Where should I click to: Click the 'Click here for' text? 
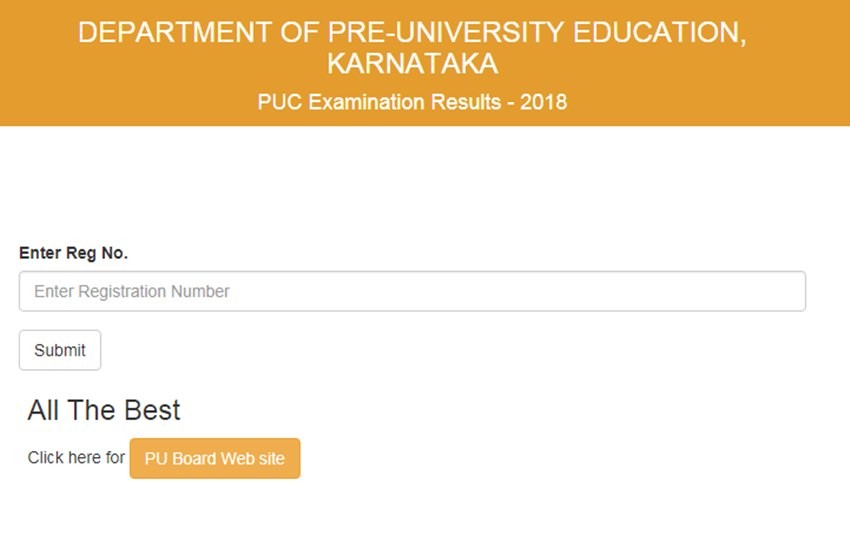tap(76, 458)
